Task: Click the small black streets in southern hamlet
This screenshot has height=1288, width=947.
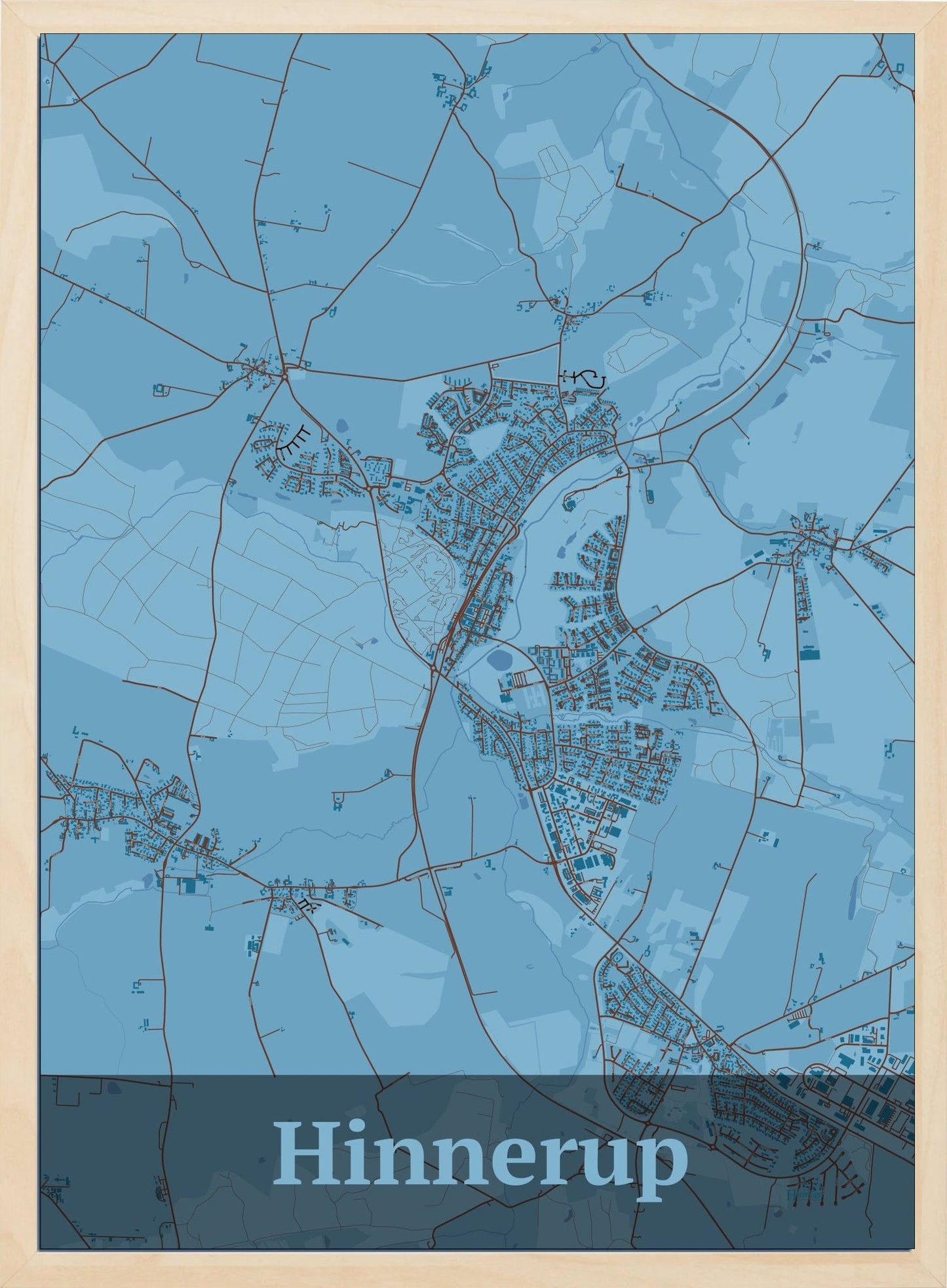Action: [x=306, y=905]
